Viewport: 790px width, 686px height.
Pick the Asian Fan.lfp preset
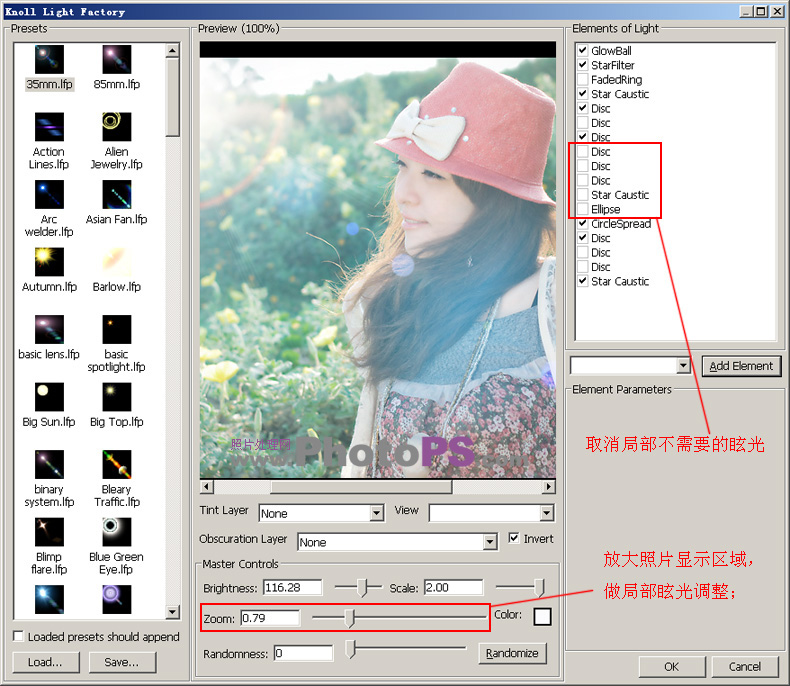pyautogui.click(x=116, y=194)
